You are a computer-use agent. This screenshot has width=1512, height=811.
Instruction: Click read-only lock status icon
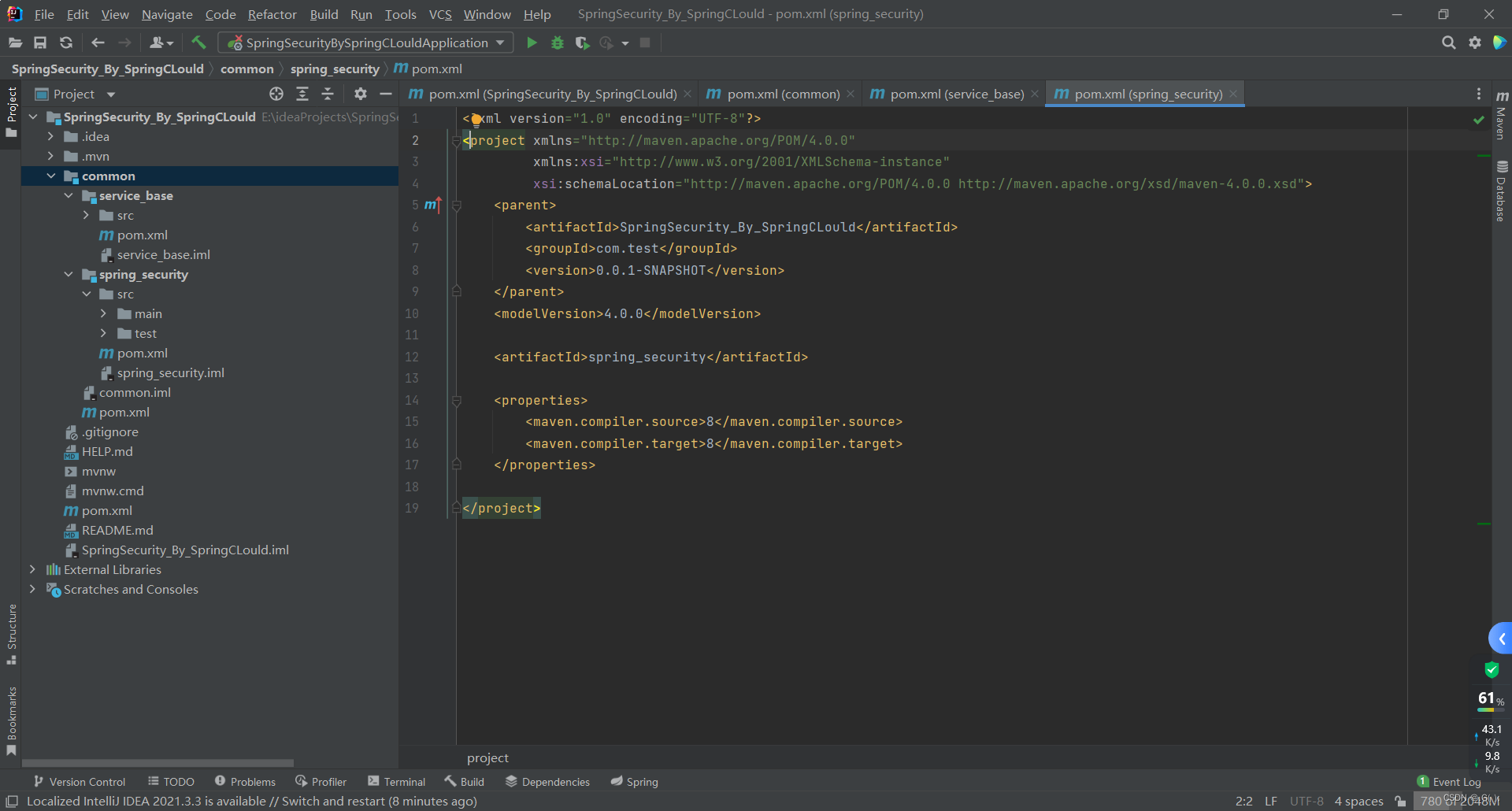click(1400, 801)
